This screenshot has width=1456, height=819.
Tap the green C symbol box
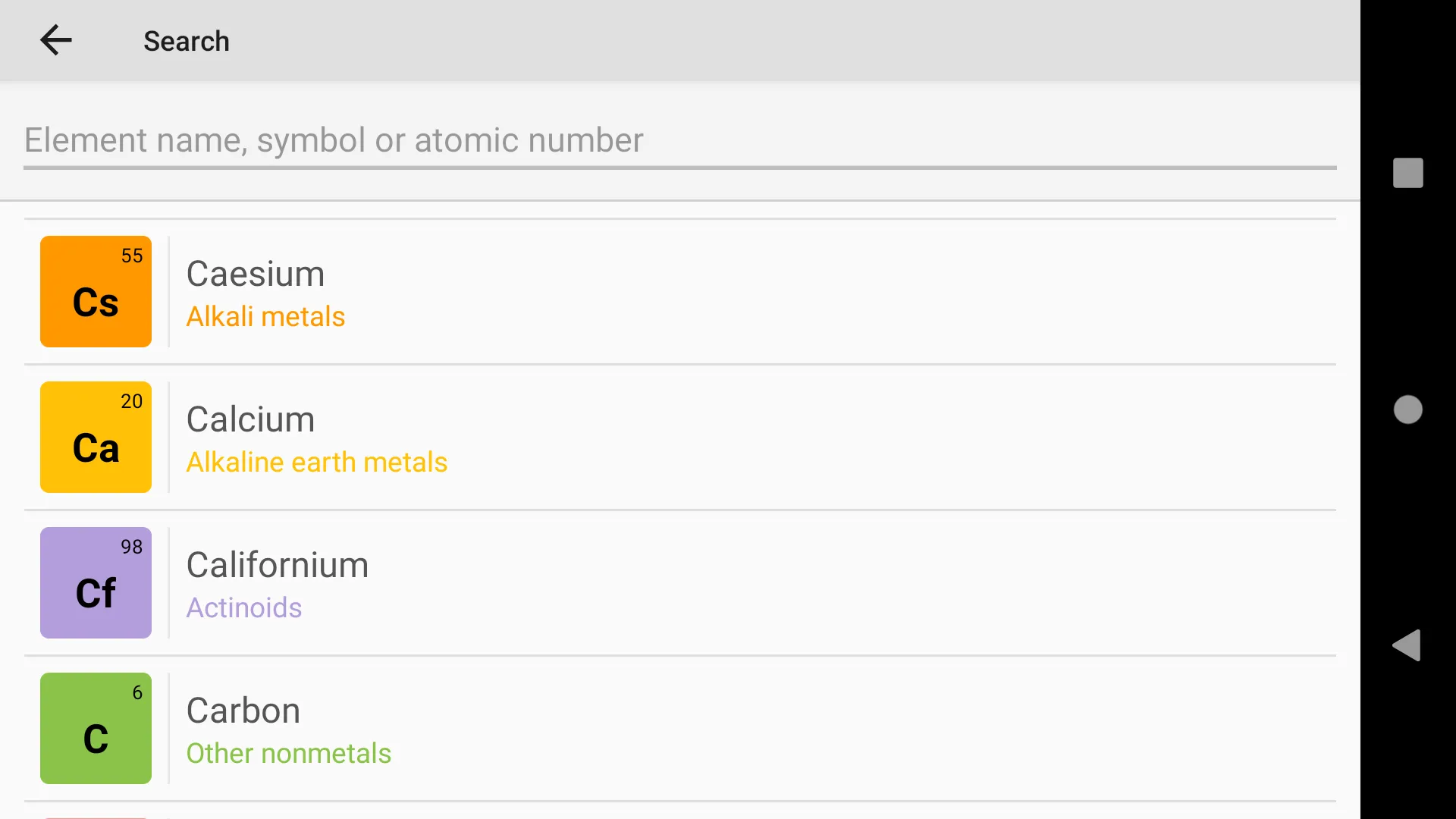[96, 728]
